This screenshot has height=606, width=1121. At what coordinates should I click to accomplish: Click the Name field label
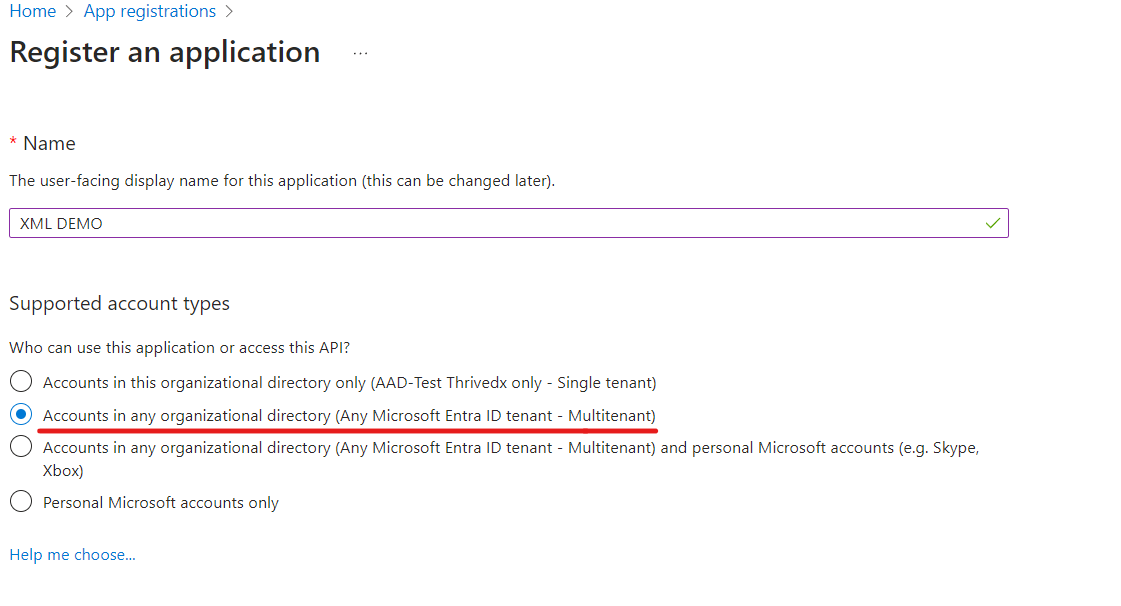[x=49, y=143]
